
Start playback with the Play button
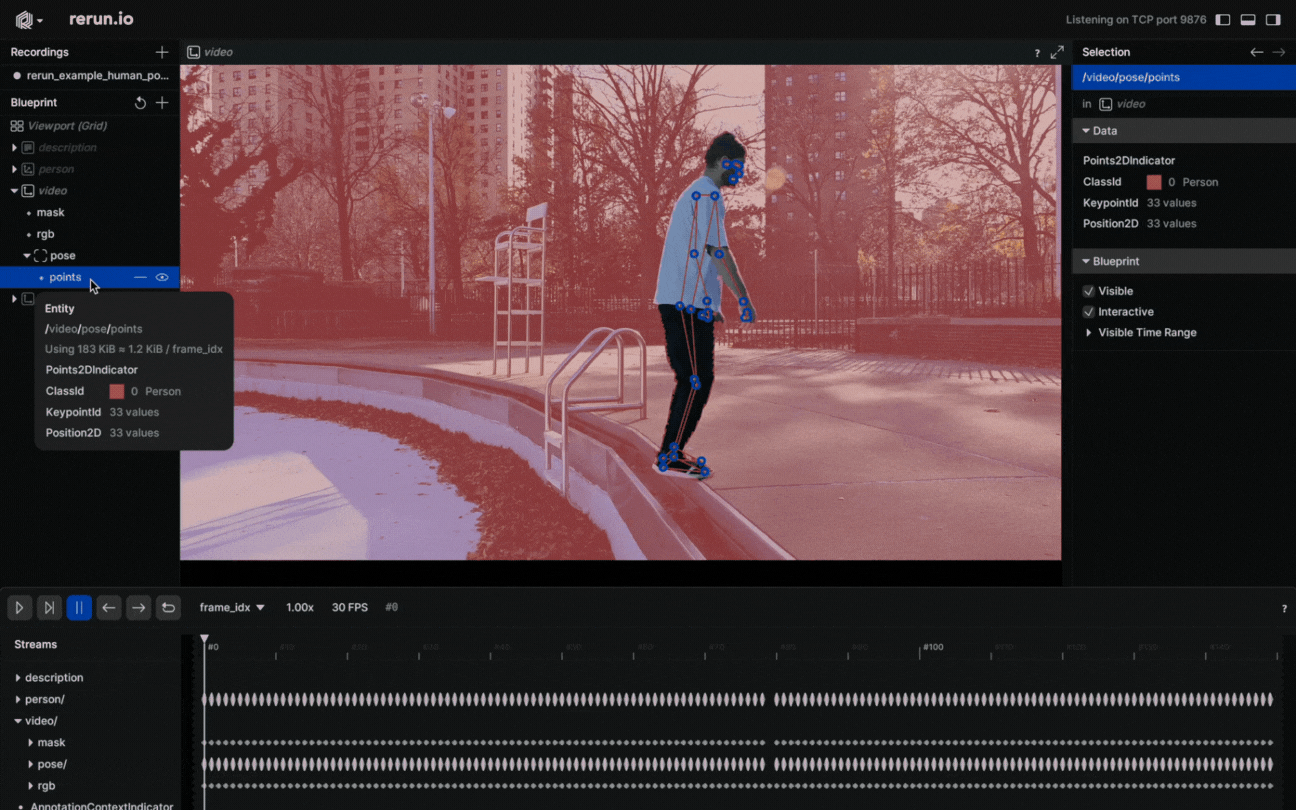(x=19, y=607)
